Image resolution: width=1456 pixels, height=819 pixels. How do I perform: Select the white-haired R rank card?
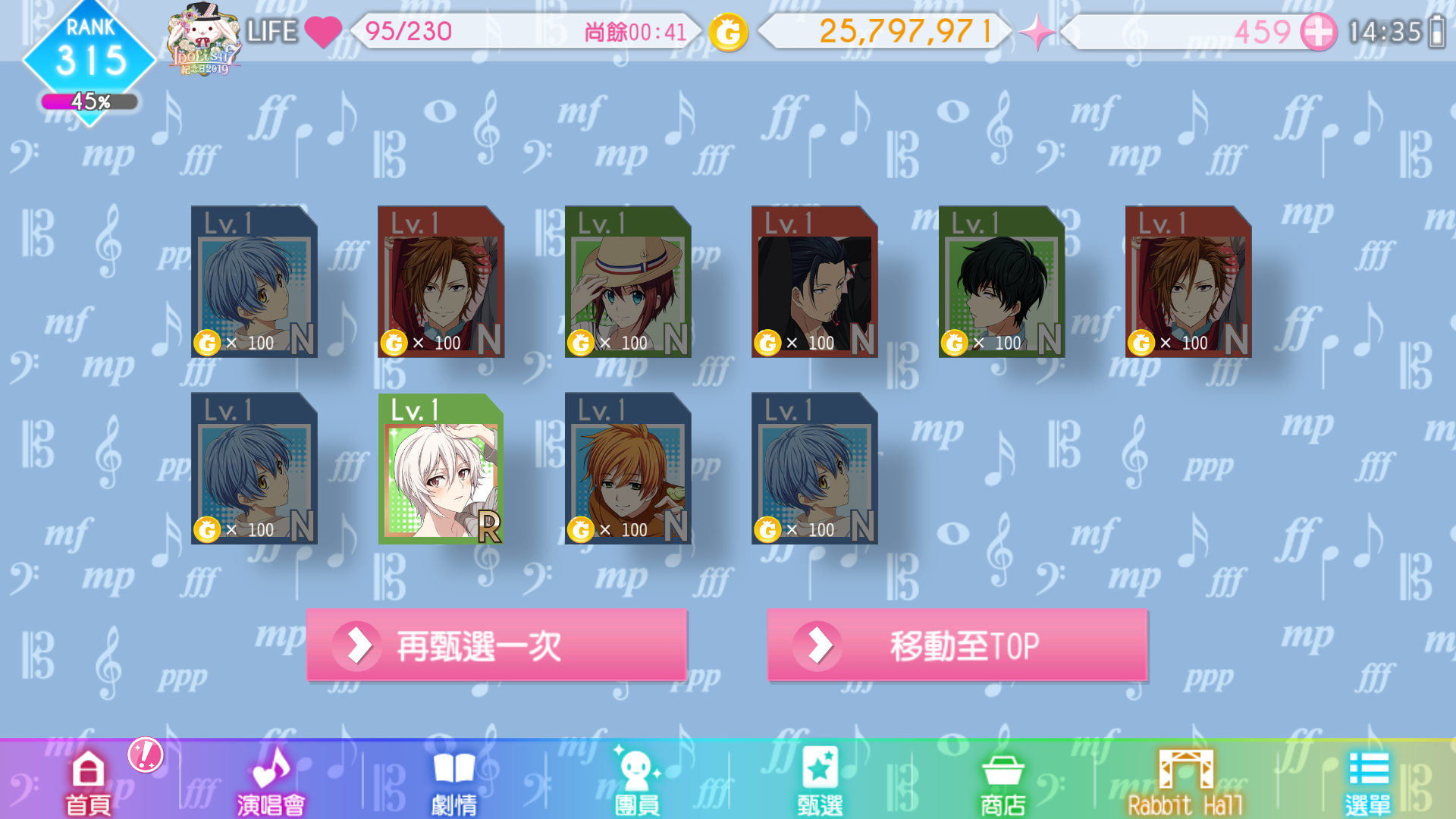441,469
